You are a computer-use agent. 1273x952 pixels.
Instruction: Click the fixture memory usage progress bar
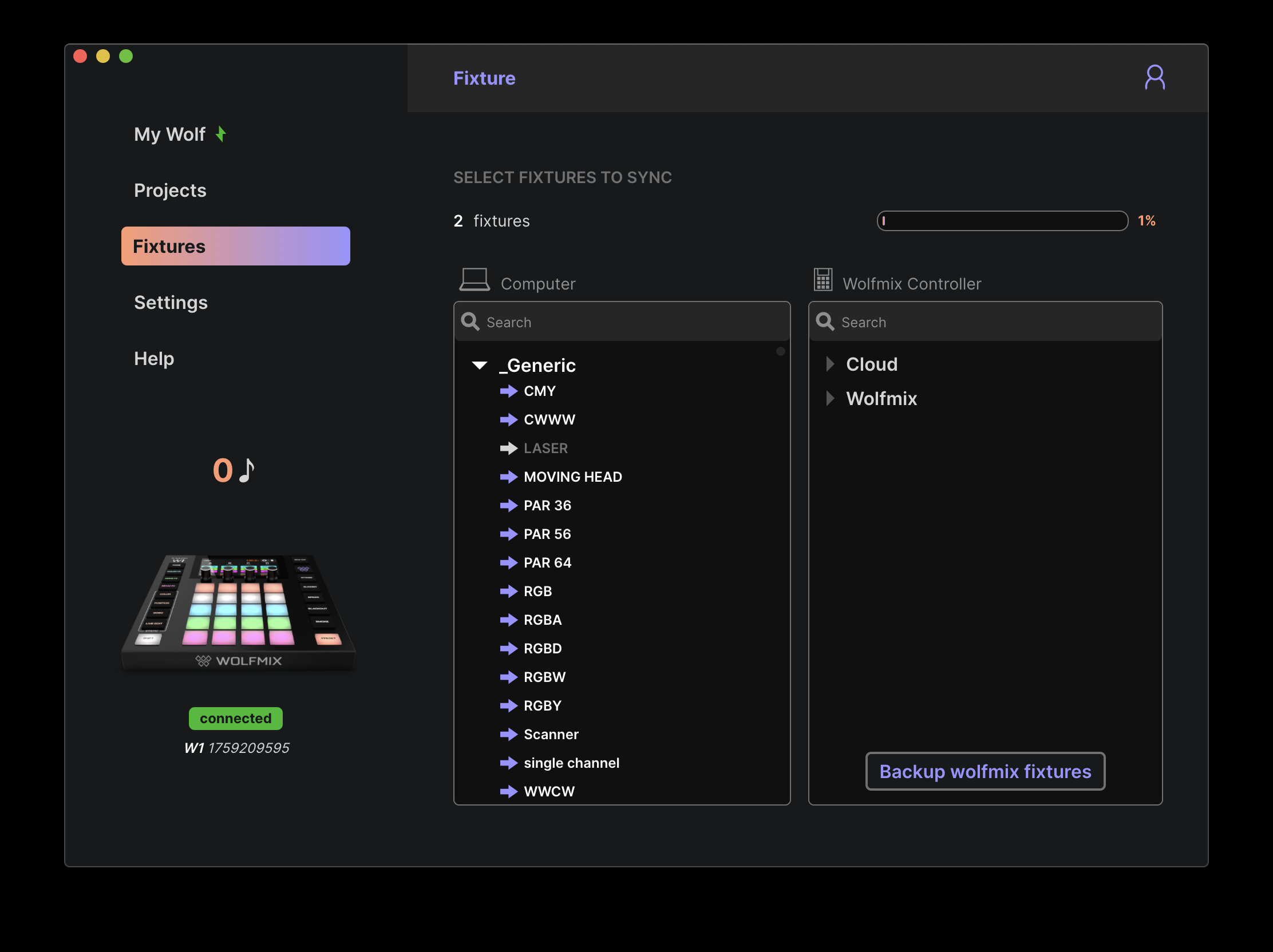coord(1001,221)
